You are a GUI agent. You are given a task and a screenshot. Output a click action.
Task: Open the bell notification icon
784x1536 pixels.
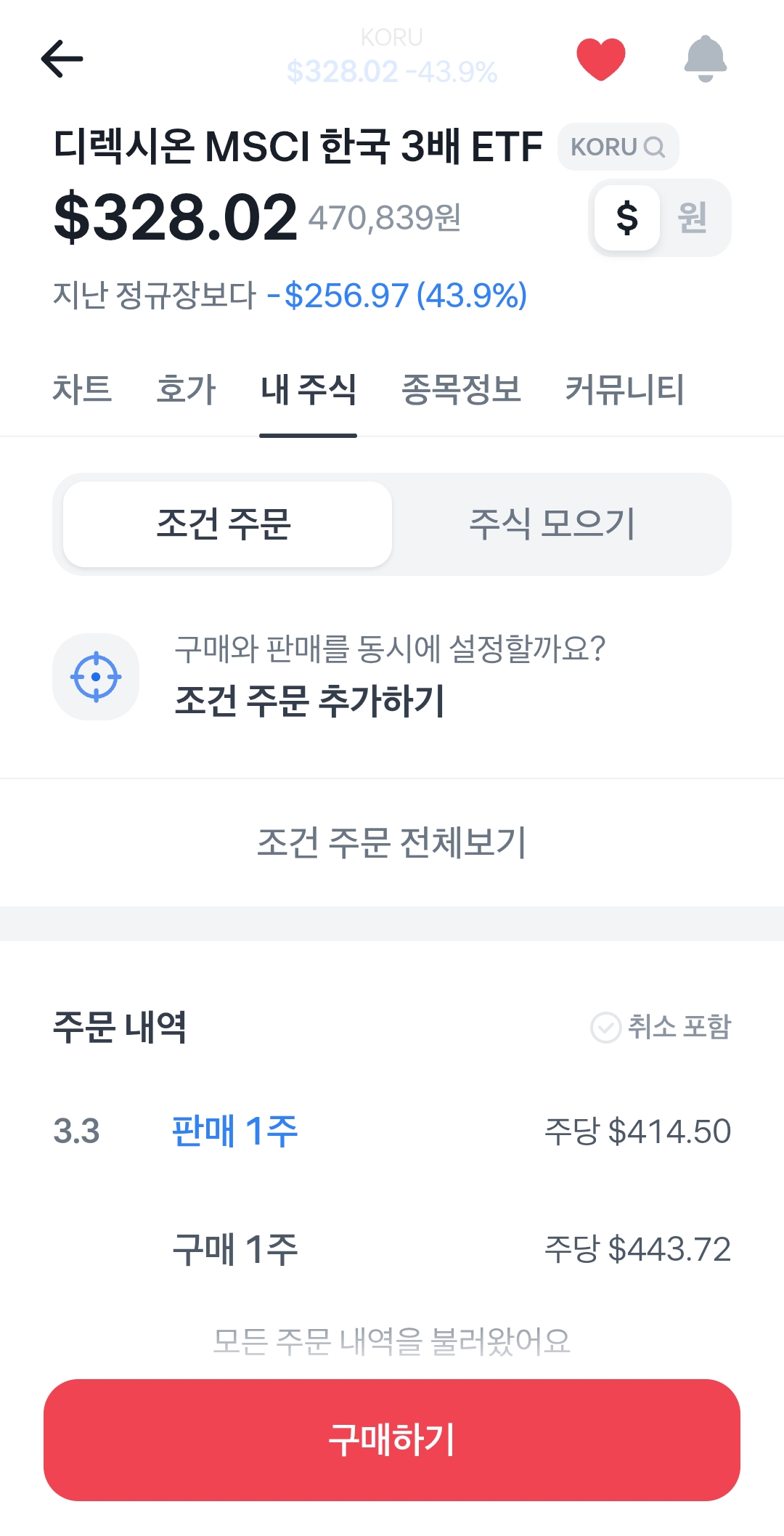coord(705,59)
